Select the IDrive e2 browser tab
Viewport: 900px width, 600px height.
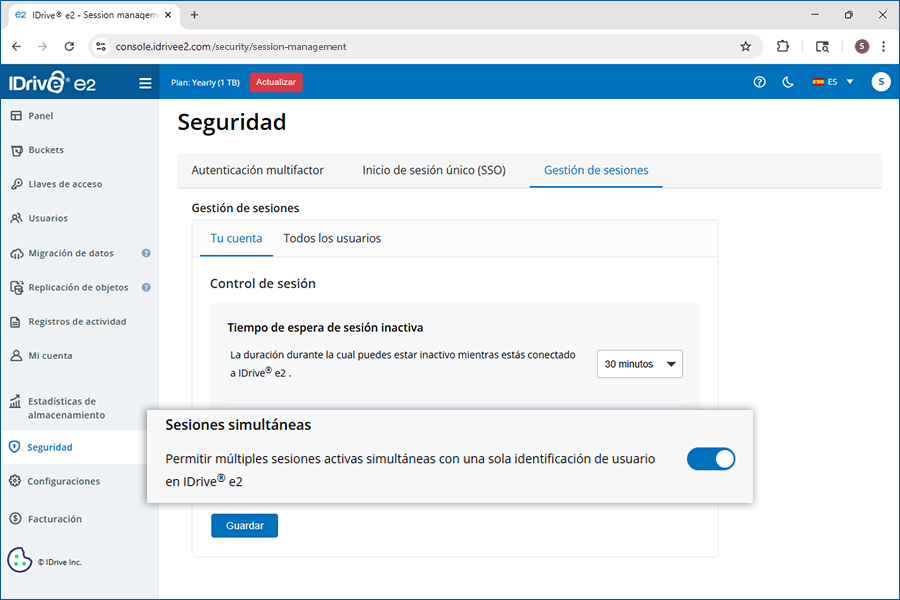click(x=94, y=15)
